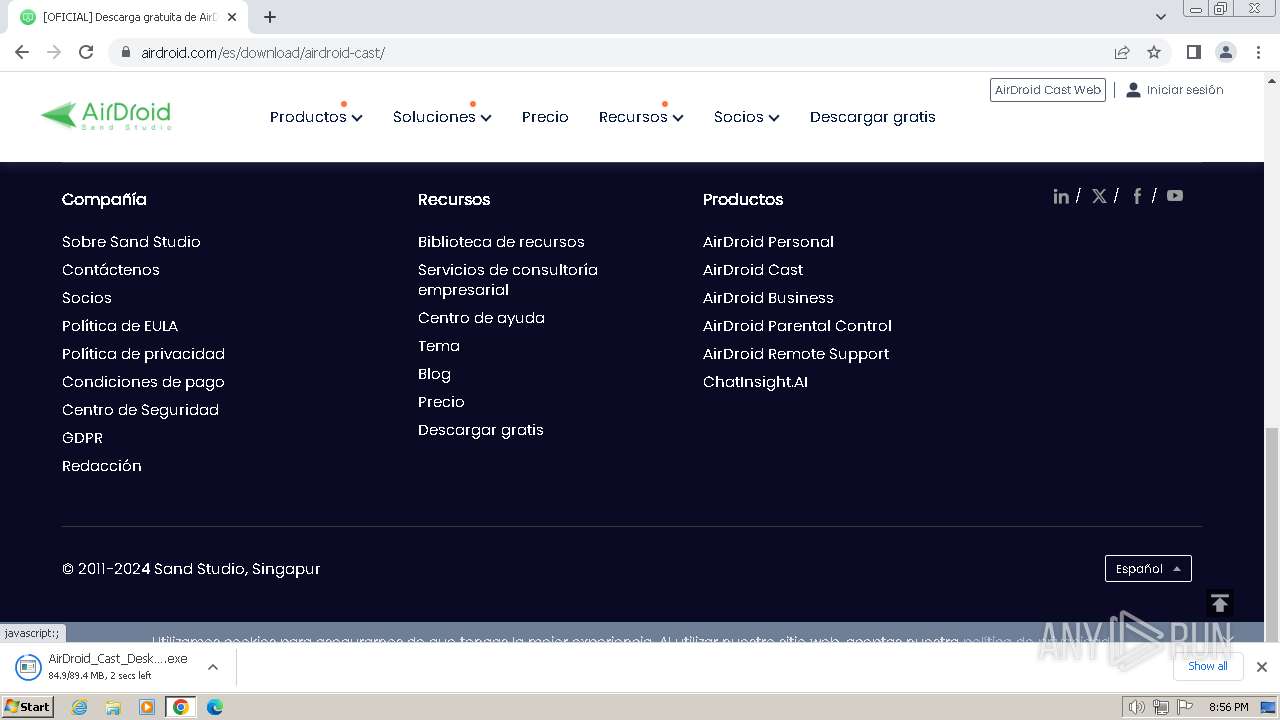Open Biblioteca de recursos link

coord(501,242)
